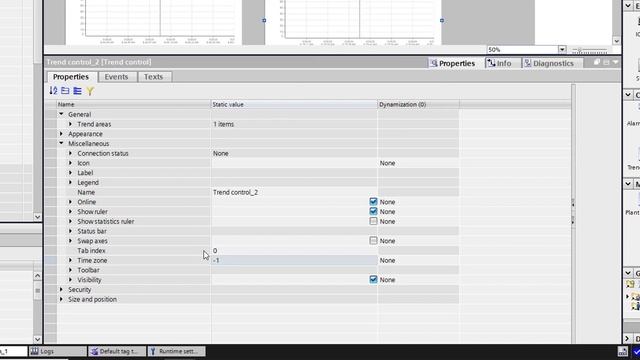The width and height of the screenshot is (640, 360).
Task: Uncheck the Show ruler checkbox
Action: [x=373, y=211]
